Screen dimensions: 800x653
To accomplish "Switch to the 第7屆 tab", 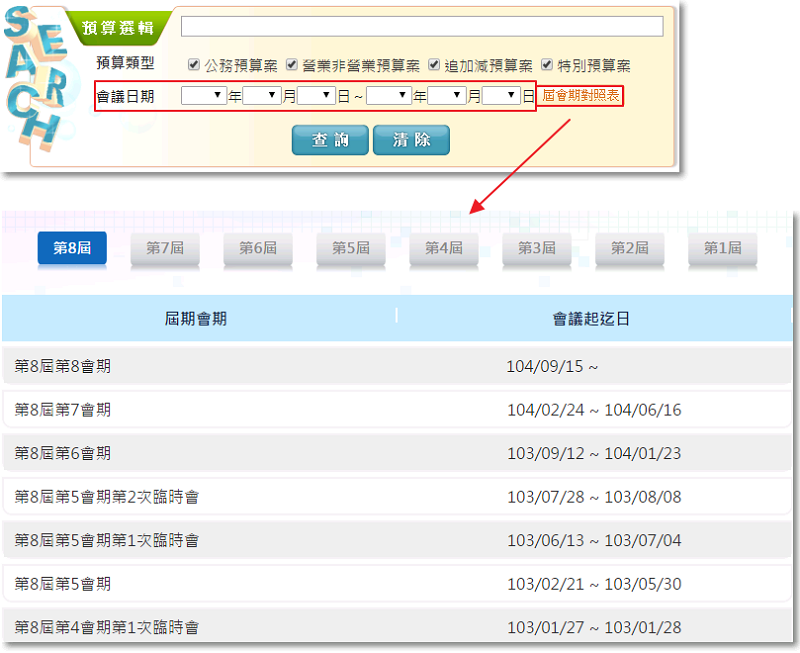I will point(165,248).
